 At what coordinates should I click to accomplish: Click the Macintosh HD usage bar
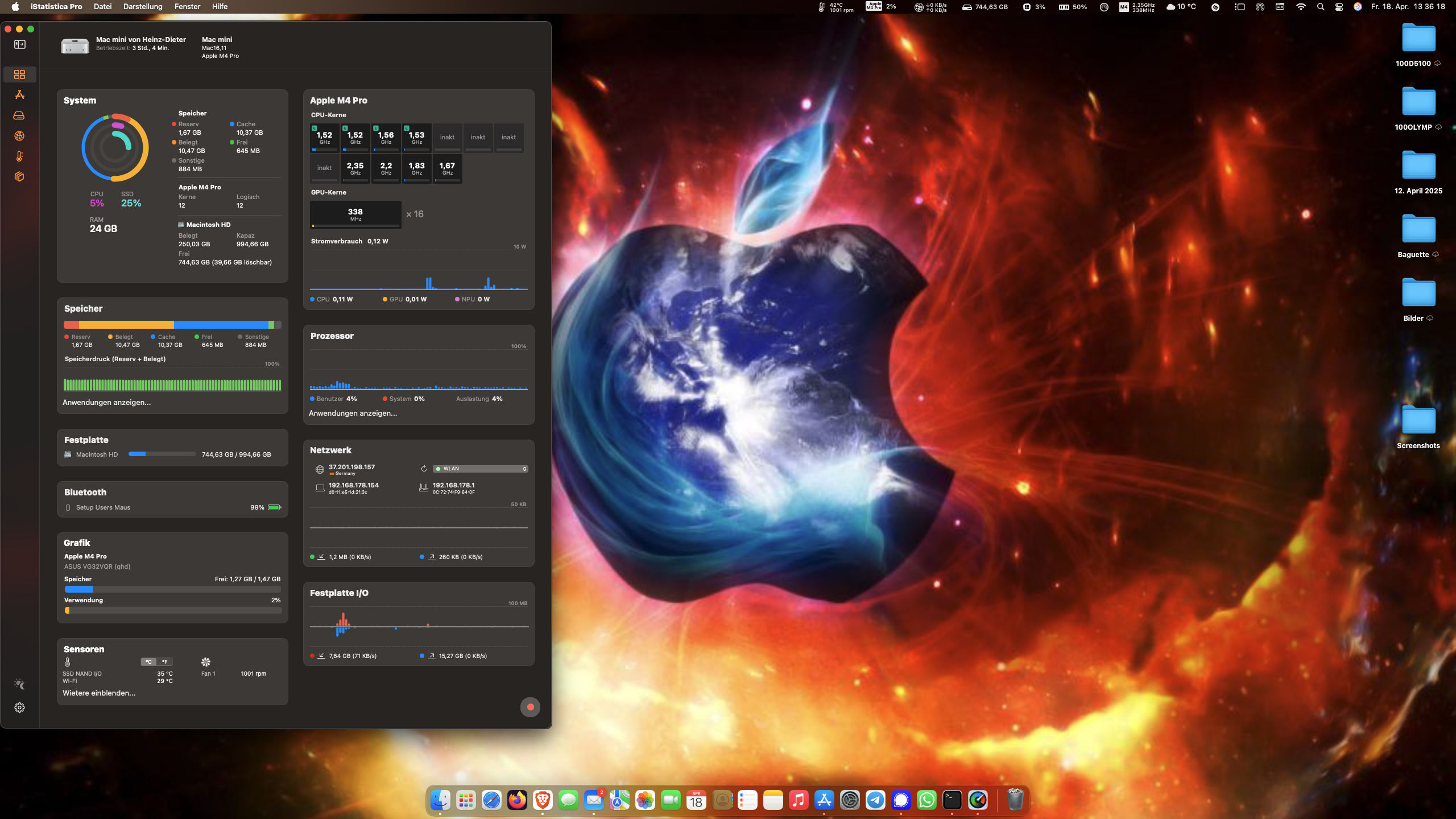162,454
